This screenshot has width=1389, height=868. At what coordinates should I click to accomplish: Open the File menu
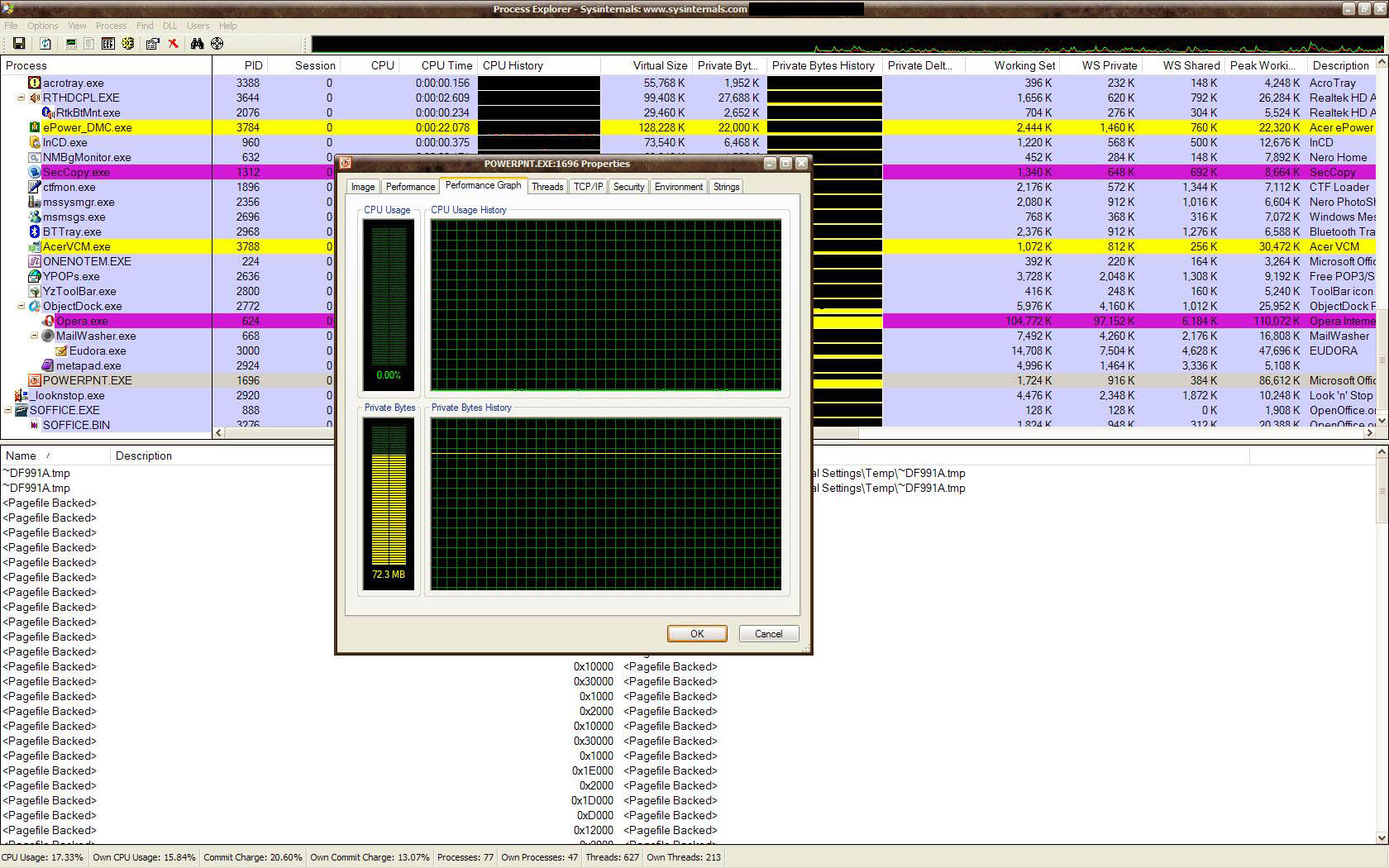click(x=11, y=26)
